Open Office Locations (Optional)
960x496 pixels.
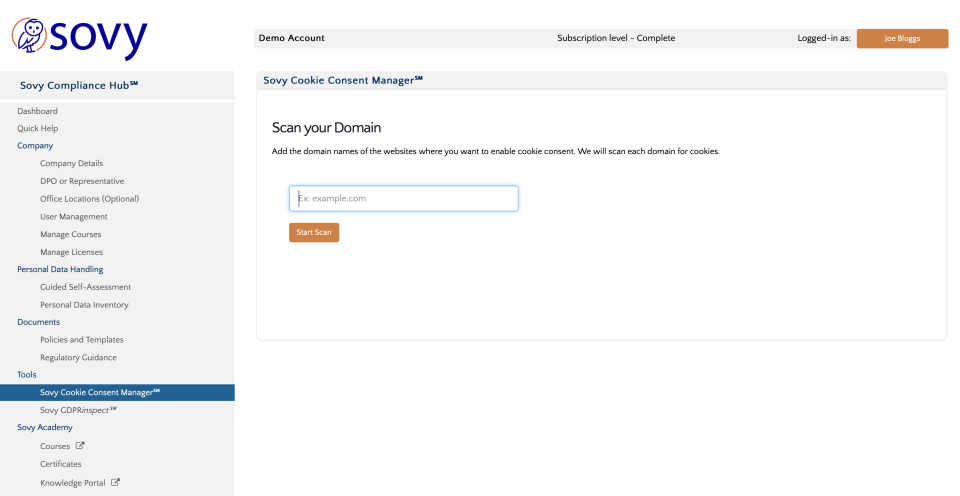point(89,199)
